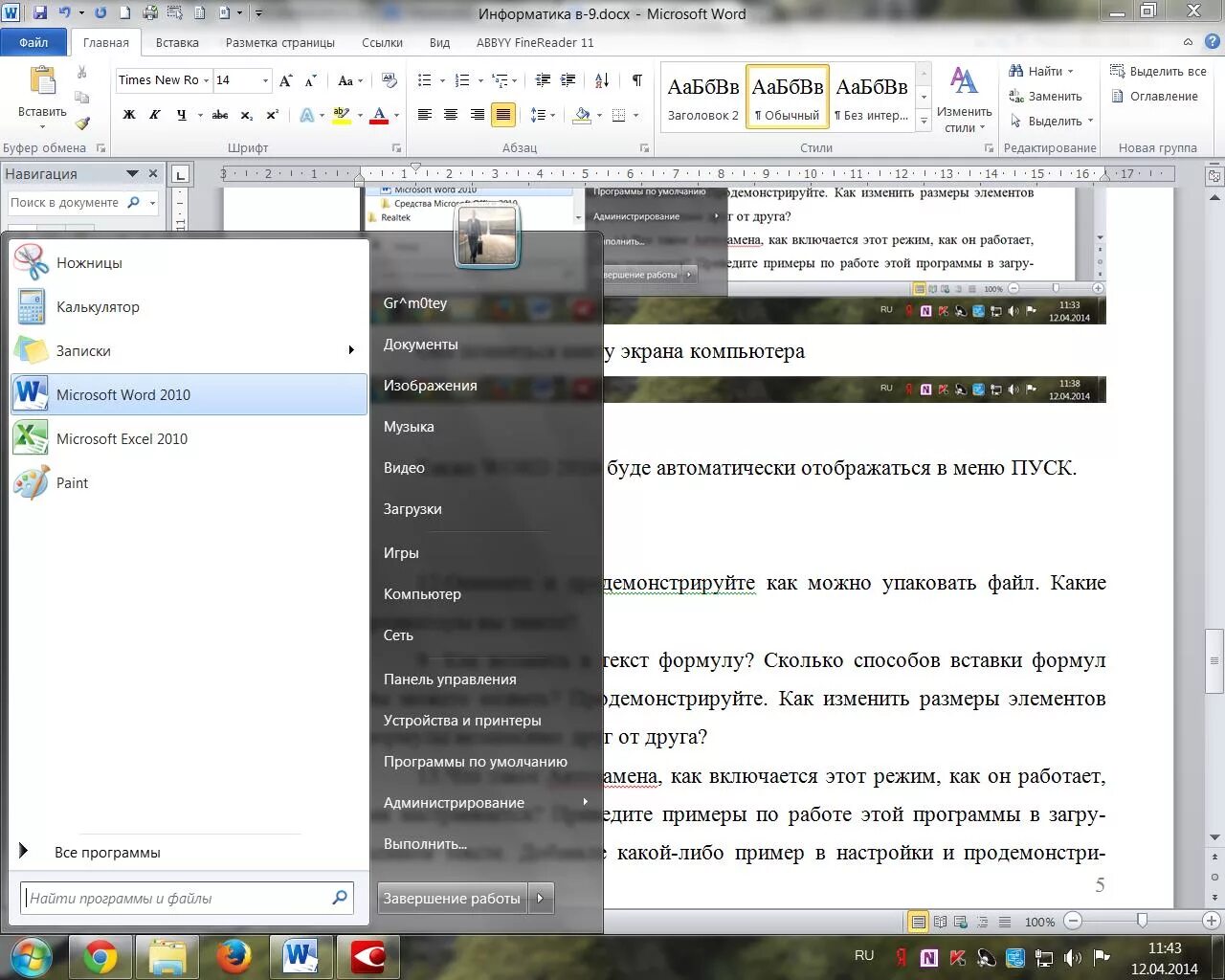The width and height of the screenshot is (1225, 980).
Task: Click the Increase Indent icon
Action: pos(568,80)
